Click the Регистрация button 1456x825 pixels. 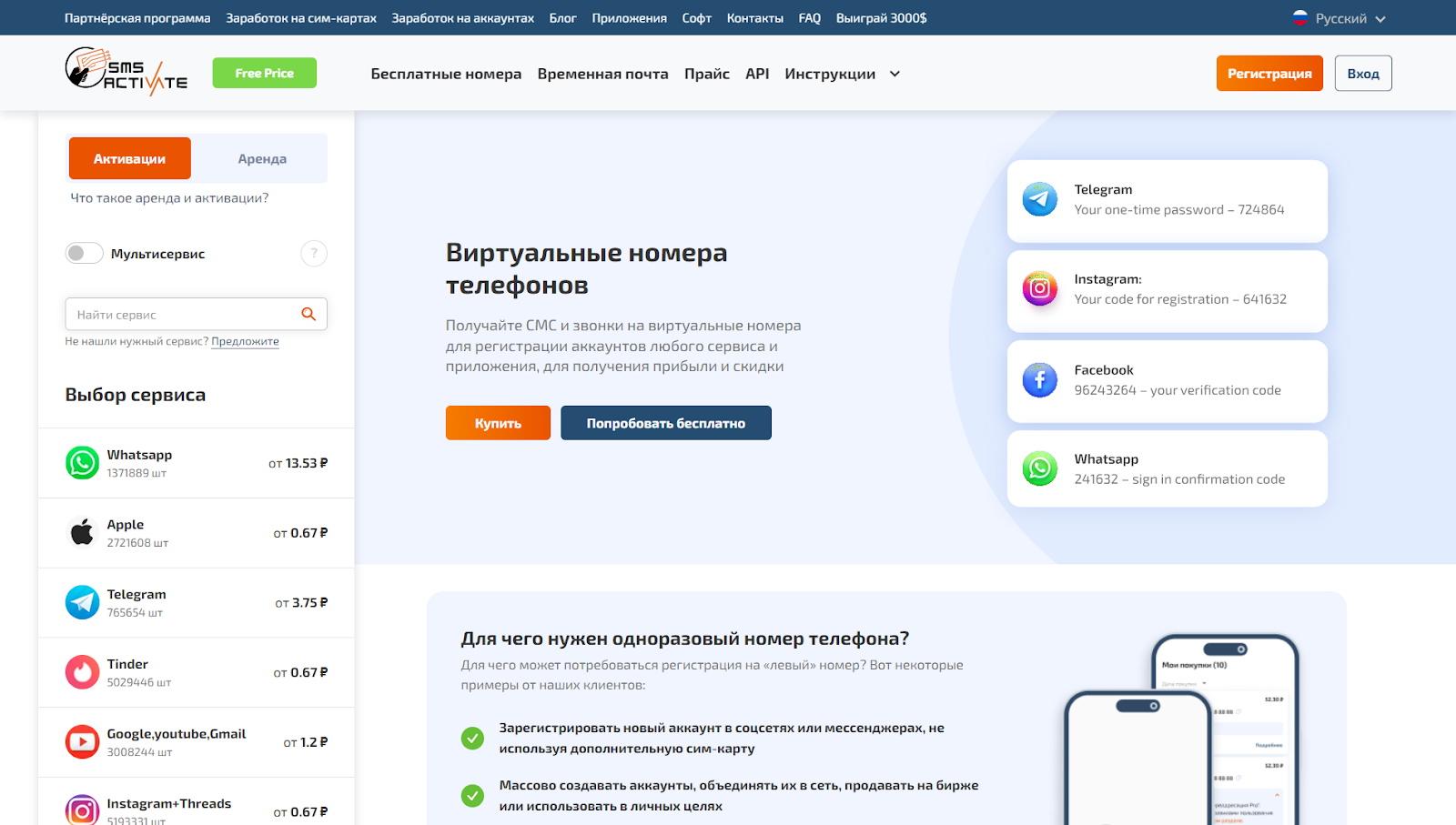point(1269,74)
